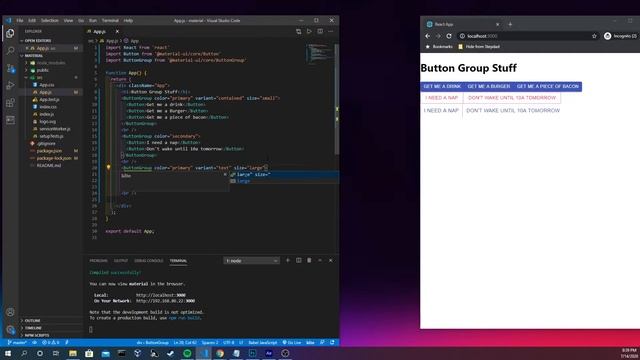The width and height of the screenshot is (640, 360).
Task: Click the errors and warnings status item
Action: [51, 342]
